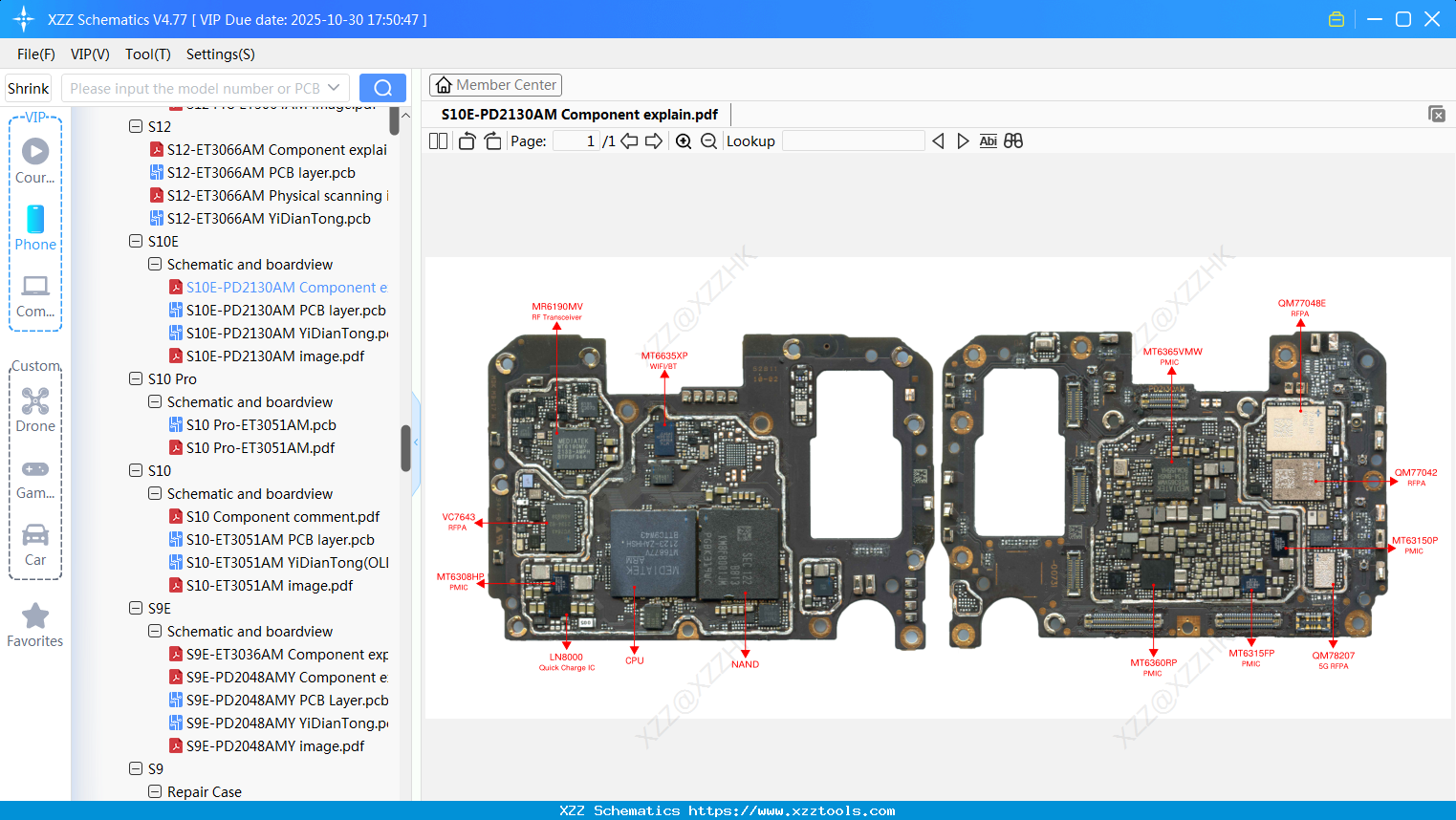Go to previous page arrow
The height and width of the screenshot is (820, 1456).
(629, 140)
